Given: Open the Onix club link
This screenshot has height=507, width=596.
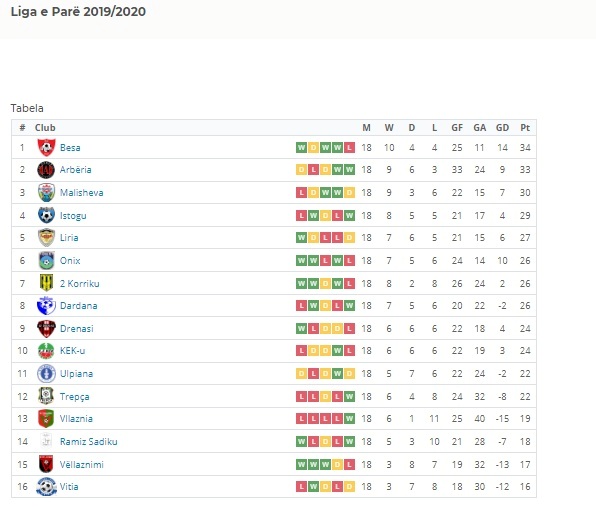Looking at the screenshot, I should click(x=70, y=261).
